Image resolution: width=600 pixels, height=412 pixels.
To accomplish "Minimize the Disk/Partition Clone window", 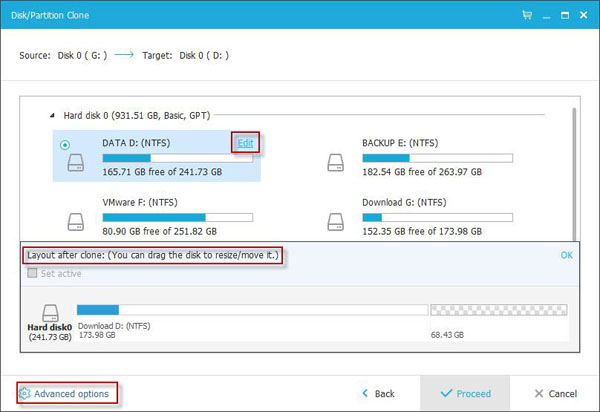I will 546,16.
